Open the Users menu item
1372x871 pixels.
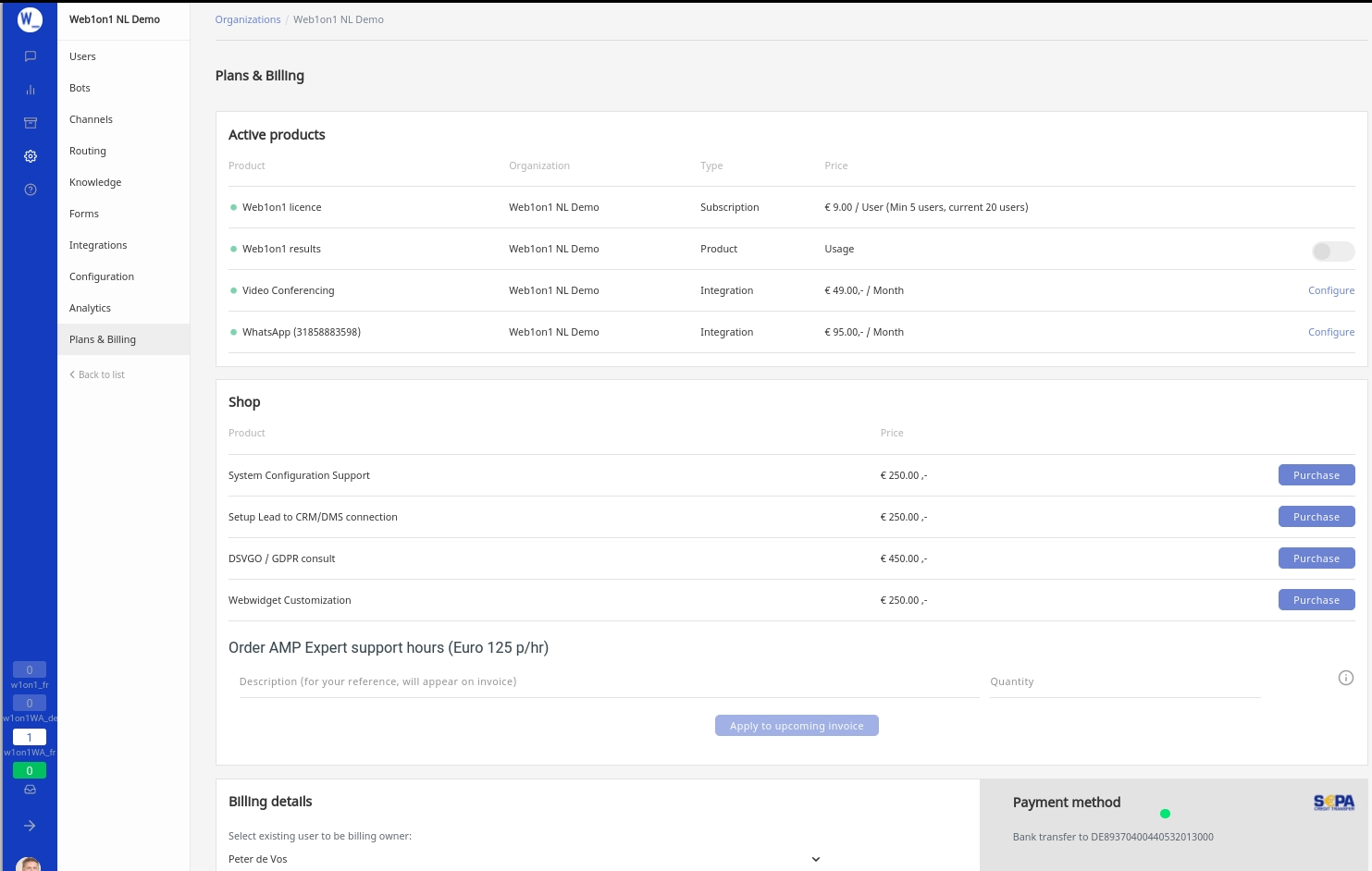123,56
